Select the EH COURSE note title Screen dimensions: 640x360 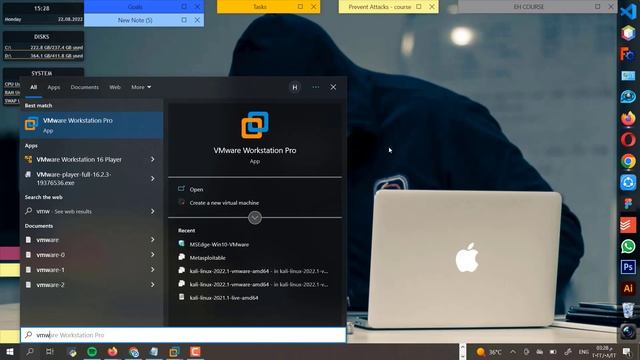point(528,7)
